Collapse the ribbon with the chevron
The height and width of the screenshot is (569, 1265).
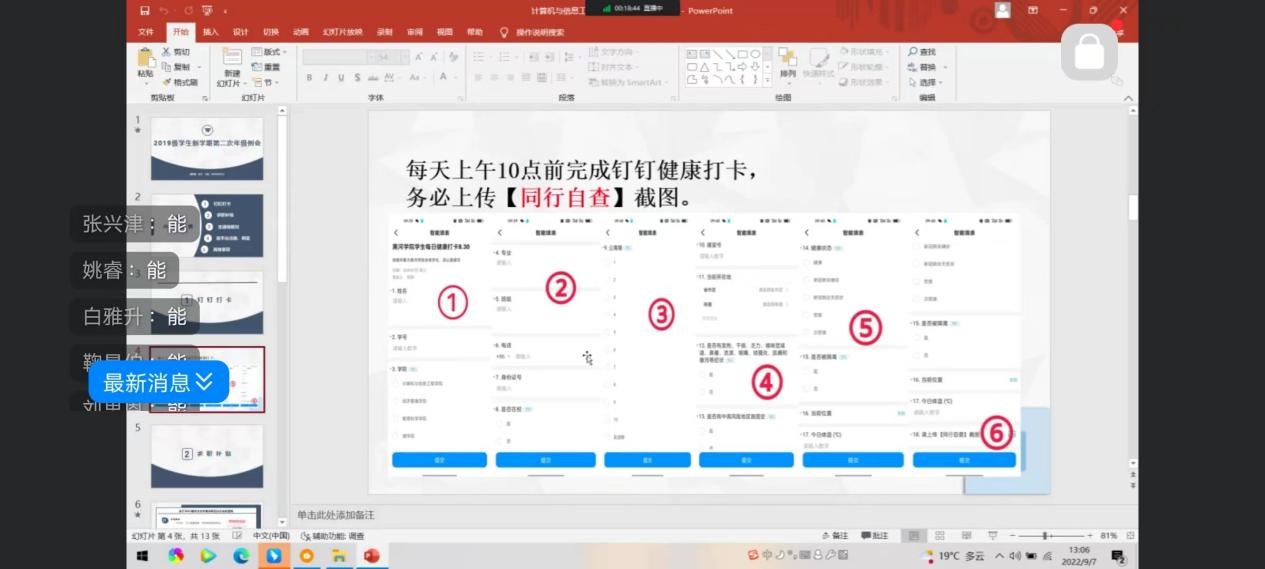click(x=1129, y=98)
